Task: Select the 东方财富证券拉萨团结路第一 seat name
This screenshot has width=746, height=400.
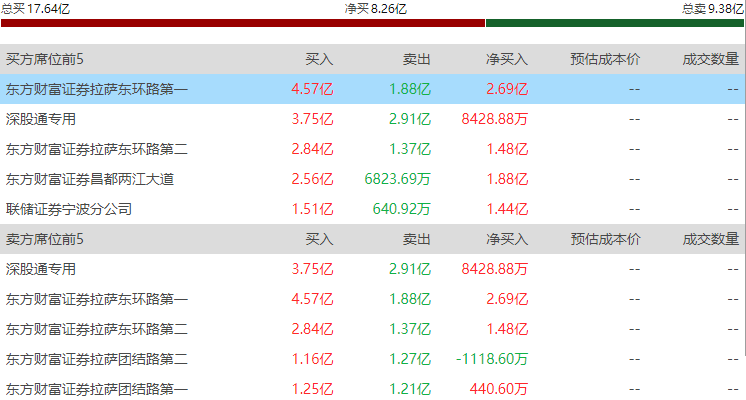Action: pos(97,389)
